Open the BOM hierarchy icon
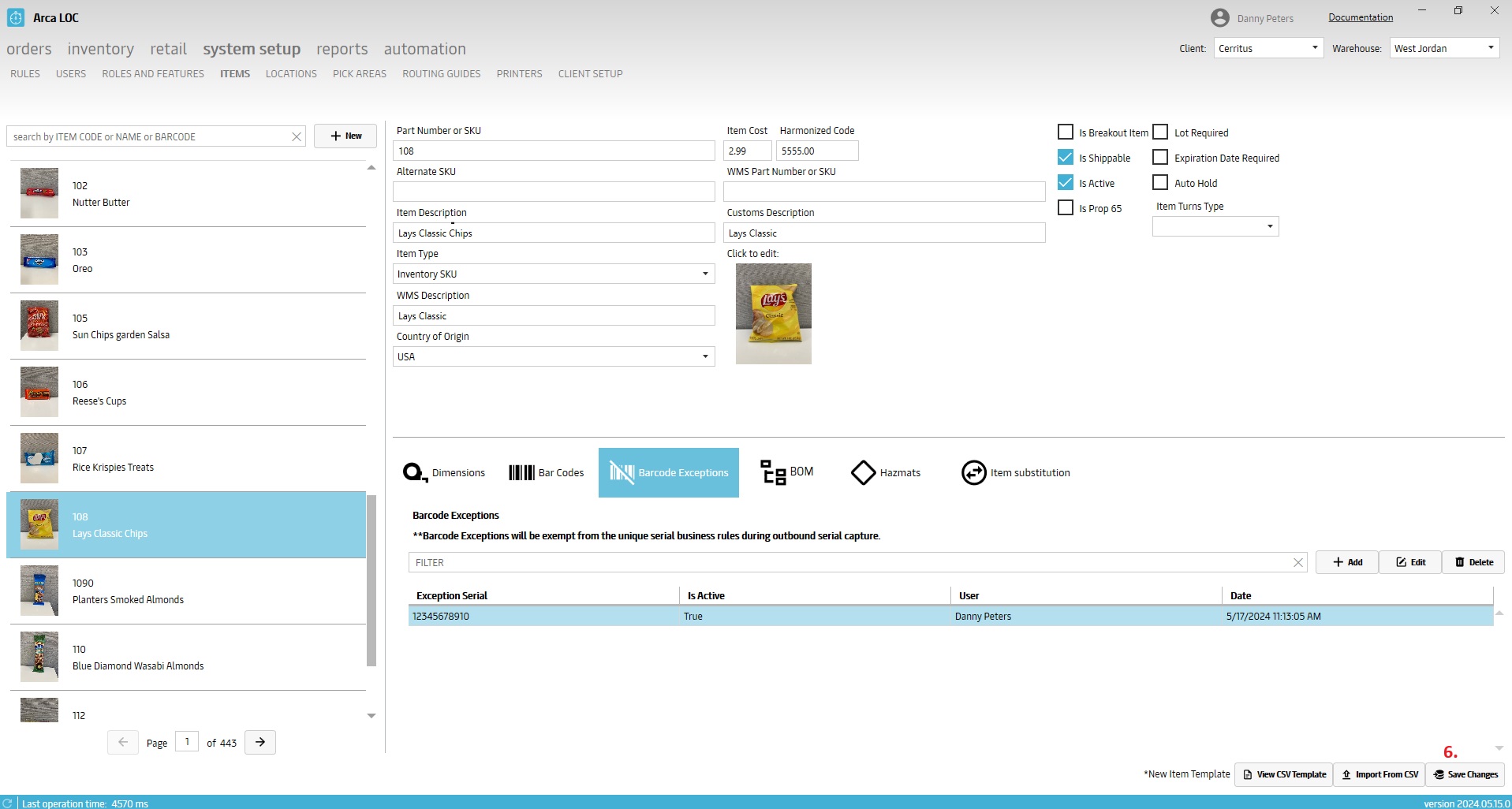 tap(773, 472)
